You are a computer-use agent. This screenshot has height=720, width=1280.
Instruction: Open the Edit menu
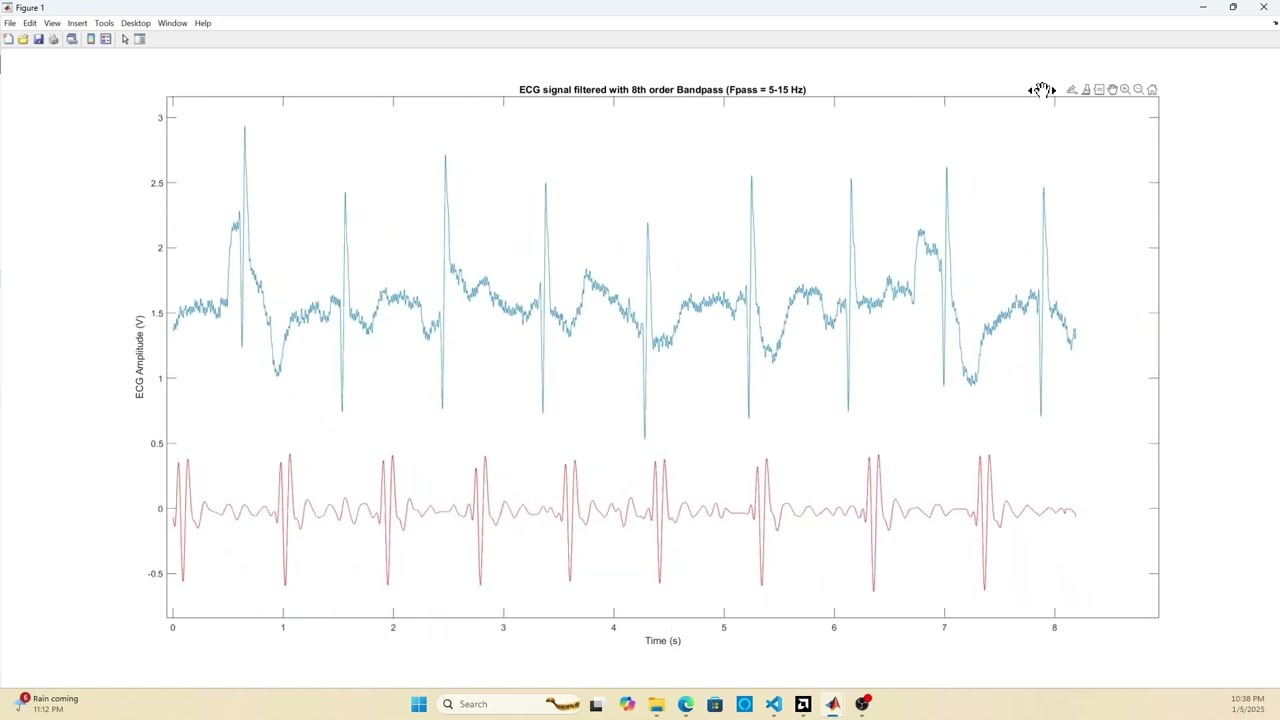click(30, 23)
